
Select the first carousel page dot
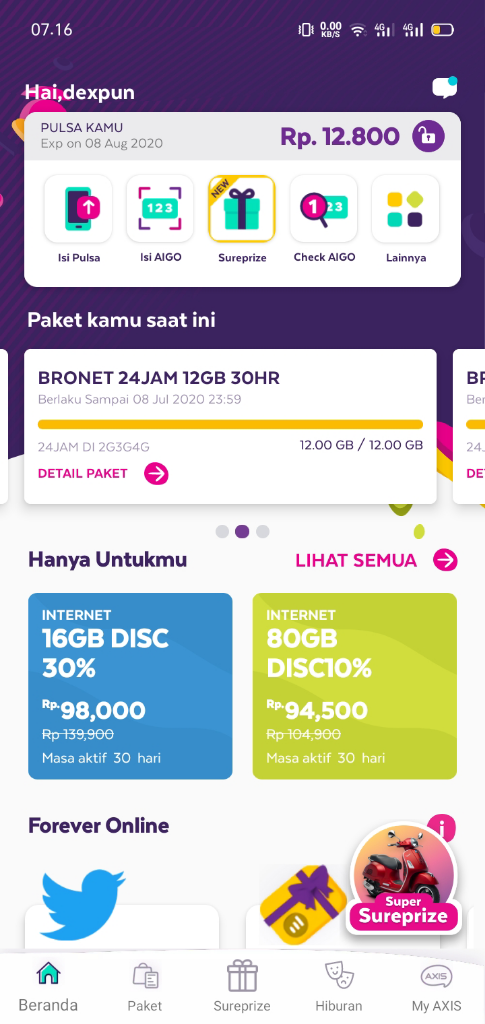pyautogui.click(x=222, y=532)
